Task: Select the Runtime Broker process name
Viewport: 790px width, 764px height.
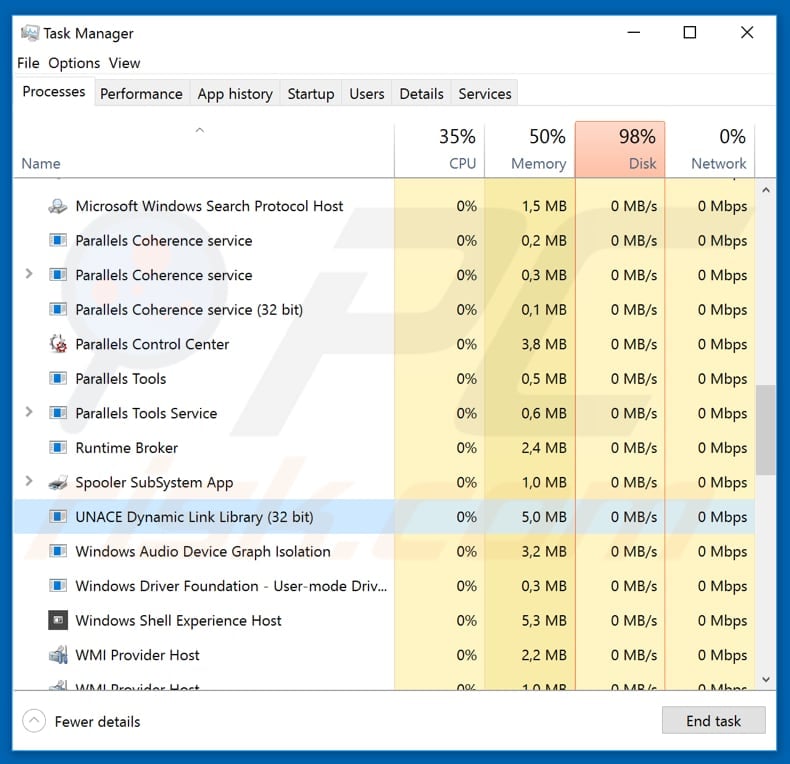Action: point(126,448)
